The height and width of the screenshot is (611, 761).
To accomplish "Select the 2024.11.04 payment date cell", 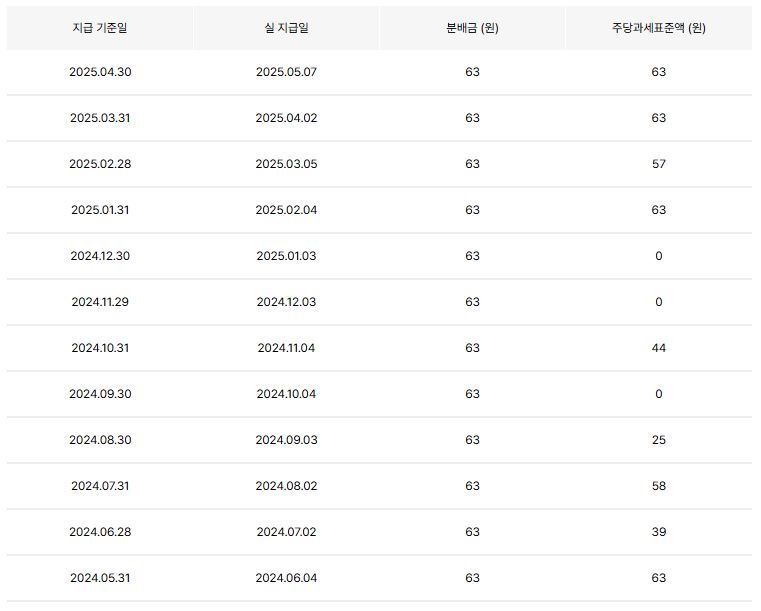I will point(286,348).
